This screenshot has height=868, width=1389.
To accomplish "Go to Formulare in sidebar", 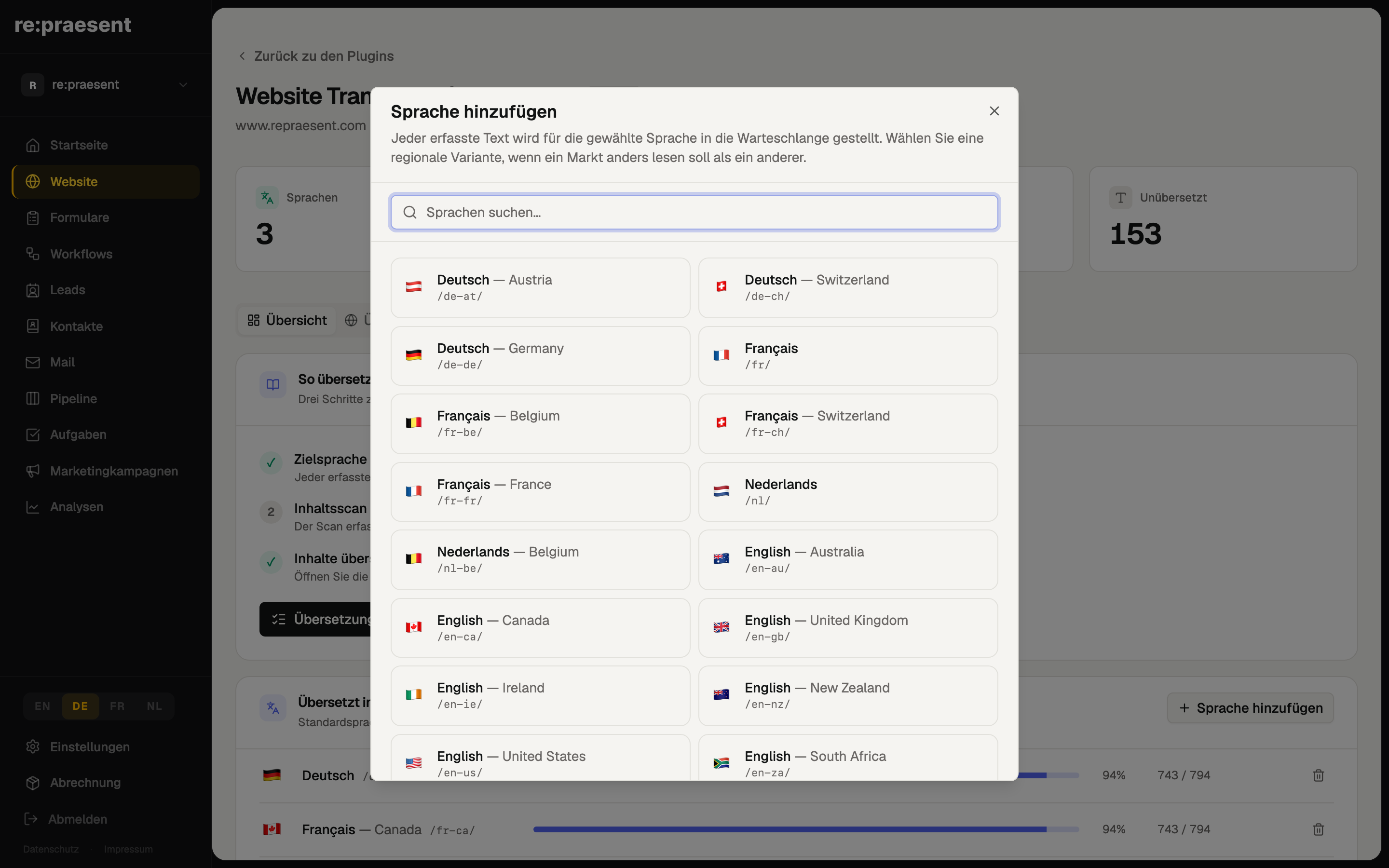I will (106, 217).
